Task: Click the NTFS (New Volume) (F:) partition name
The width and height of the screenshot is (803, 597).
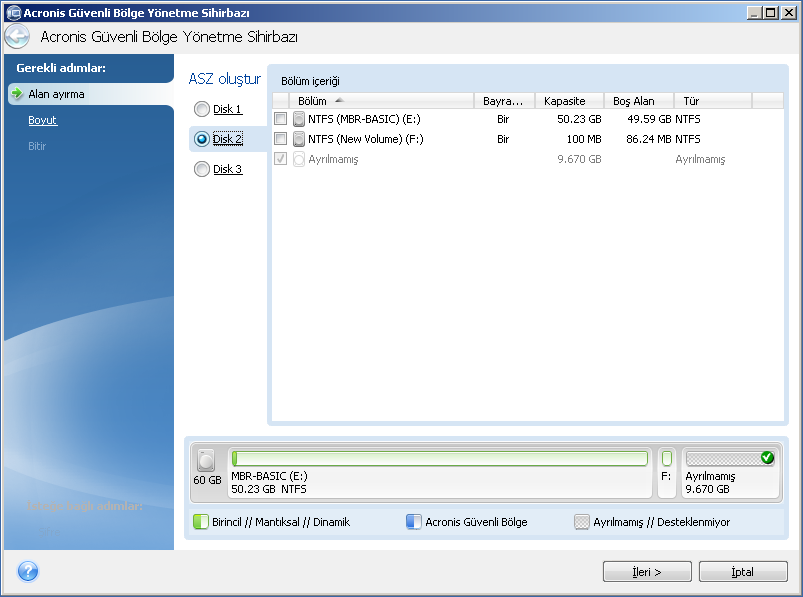Action: click(x=366, y=139)
